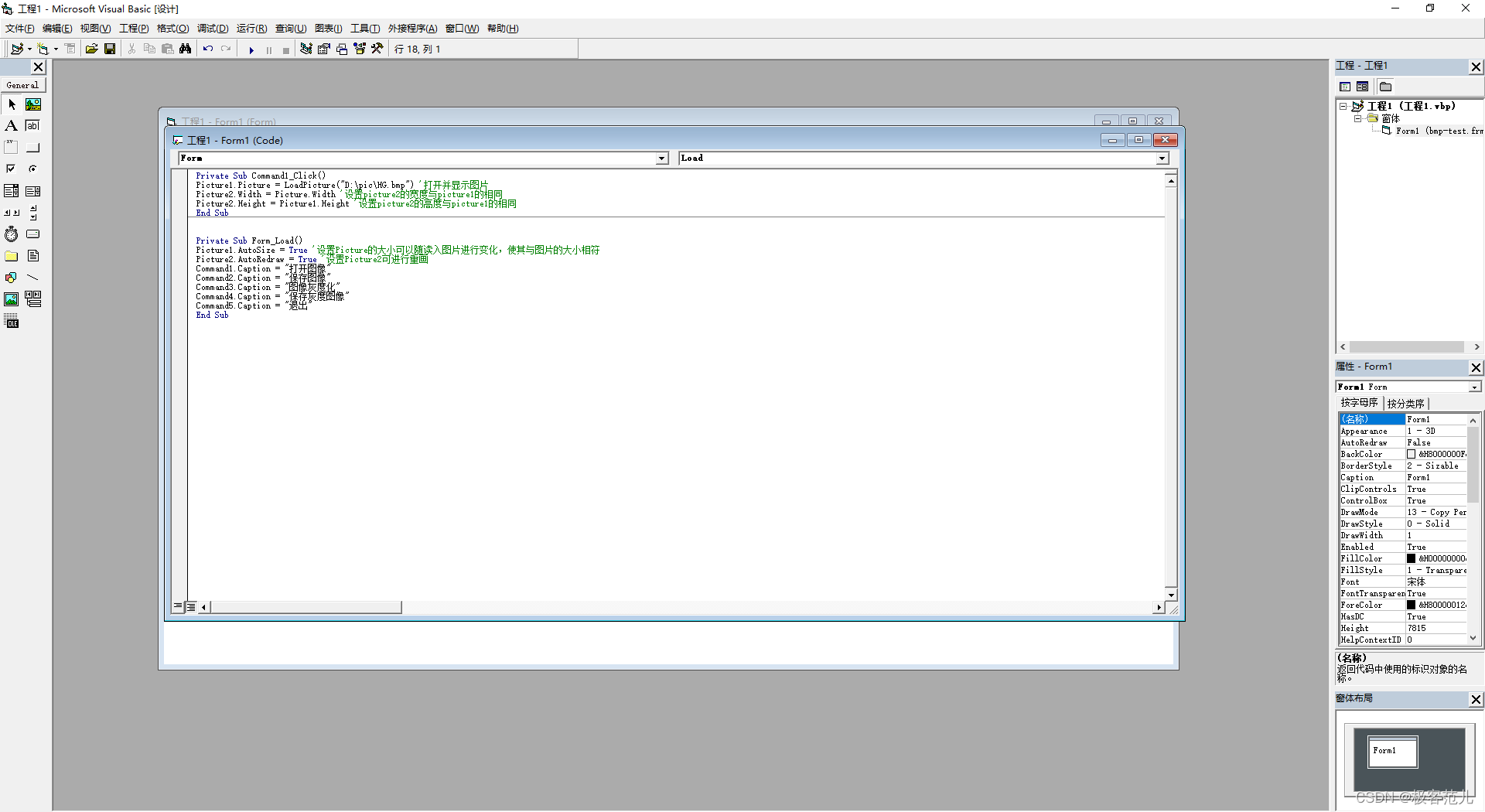Select the DriveListBox control tool
This screenshot has width=1485, height=812.
[x=33, y=234]
